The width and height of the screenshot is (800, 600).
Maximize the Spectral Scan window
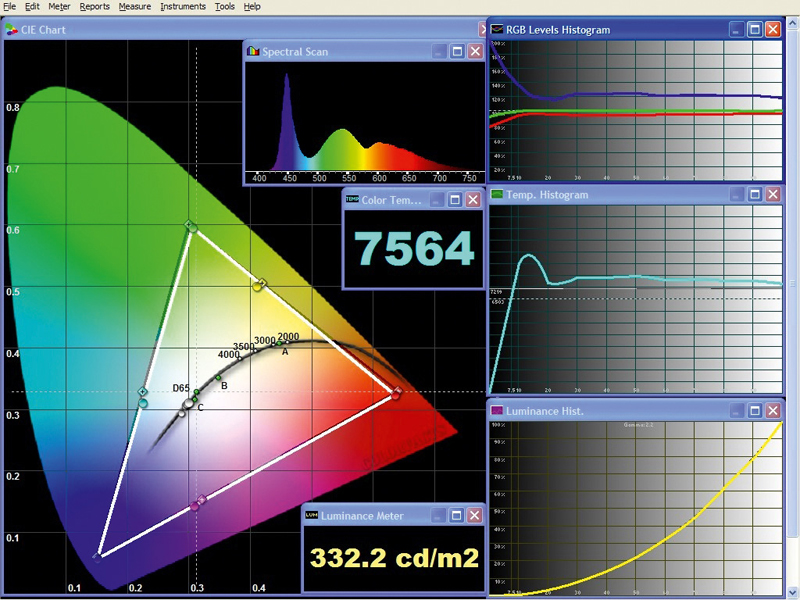tap(457, 51)
